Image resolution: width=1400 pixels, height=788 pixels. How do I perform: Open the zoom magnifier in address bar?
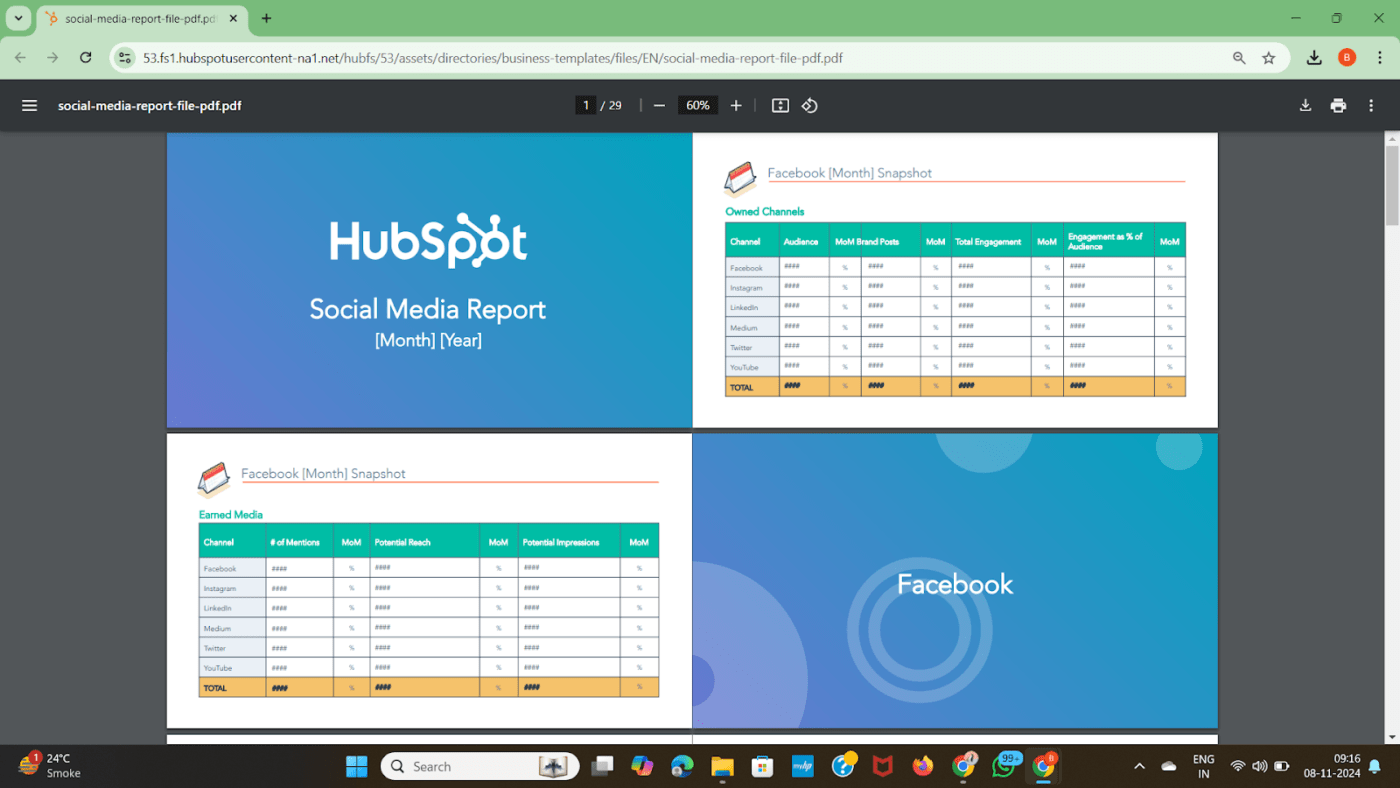1239,58
